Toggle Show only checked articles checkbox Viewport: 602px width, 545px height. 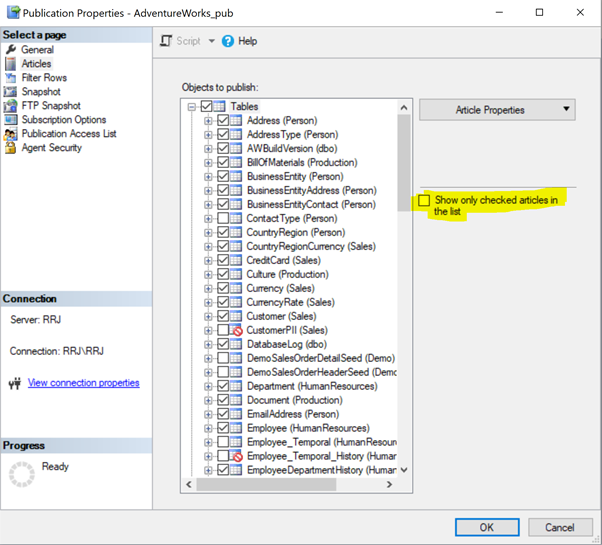pos(424,200)
